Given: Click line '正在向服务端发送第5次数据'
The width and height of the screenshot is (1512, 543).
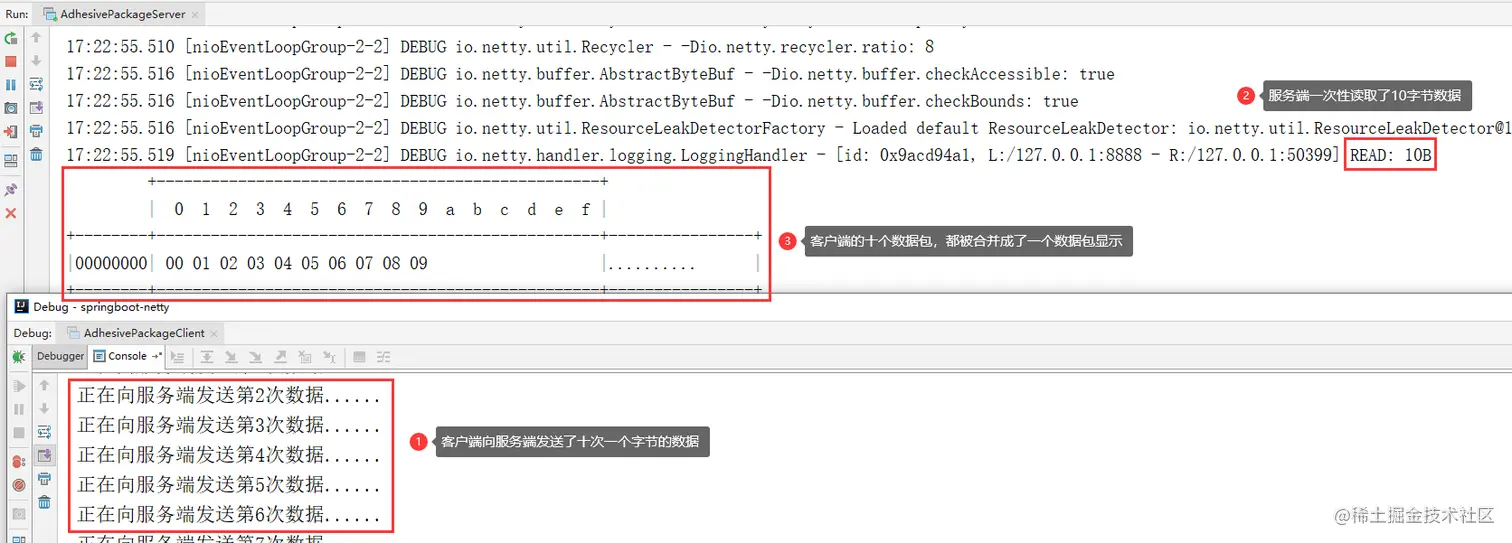Looking at the screenshot, I should pos(229,484).
